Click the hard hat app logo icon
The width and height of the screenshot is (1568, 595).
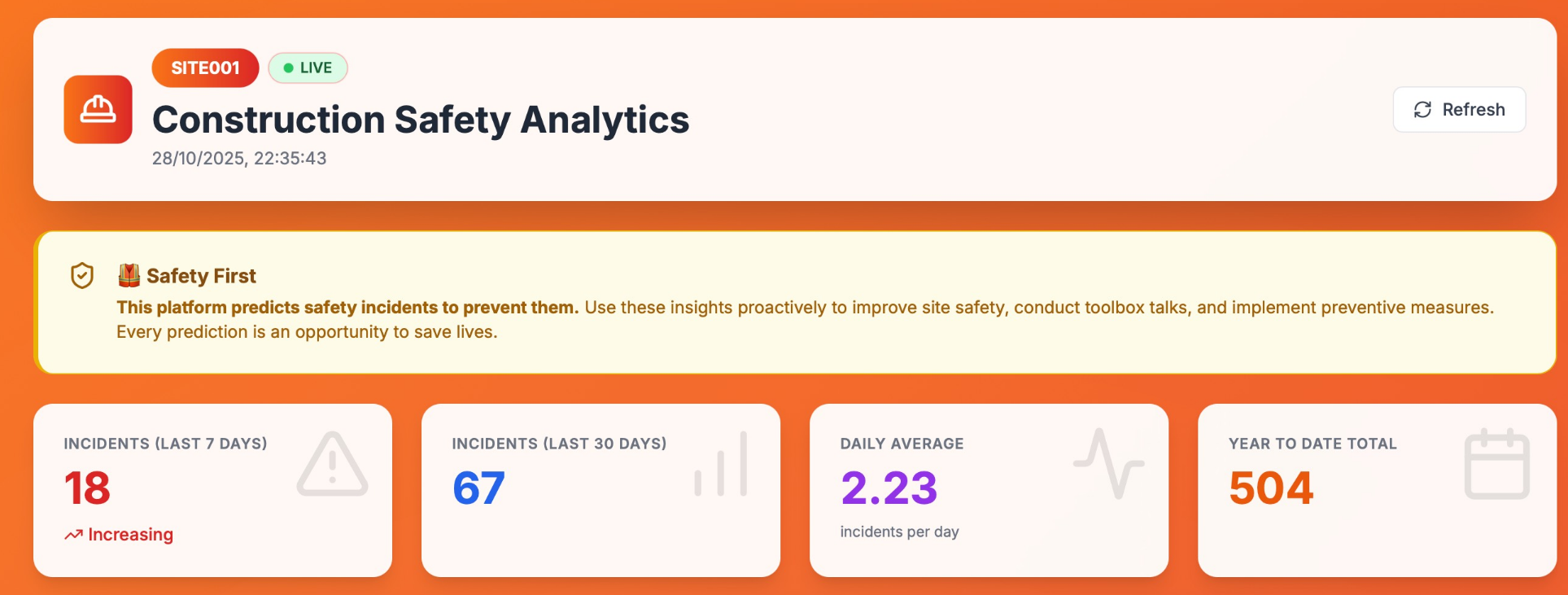pos(98,109)
